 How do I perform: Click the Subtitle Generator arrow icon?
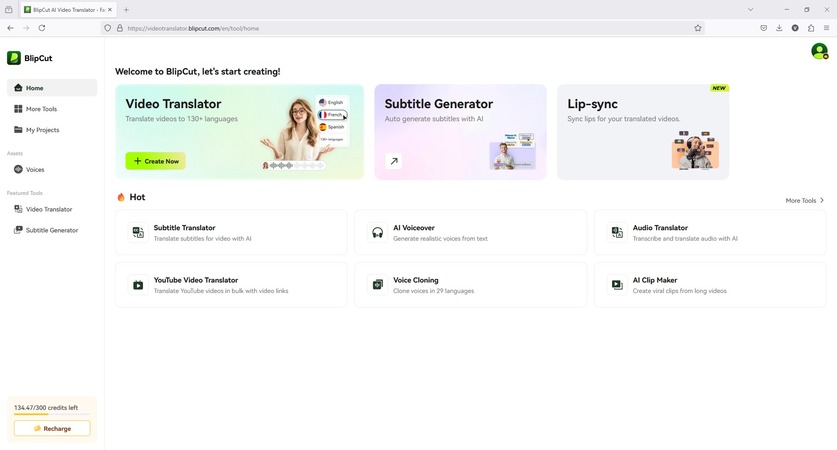coord(393,161)
